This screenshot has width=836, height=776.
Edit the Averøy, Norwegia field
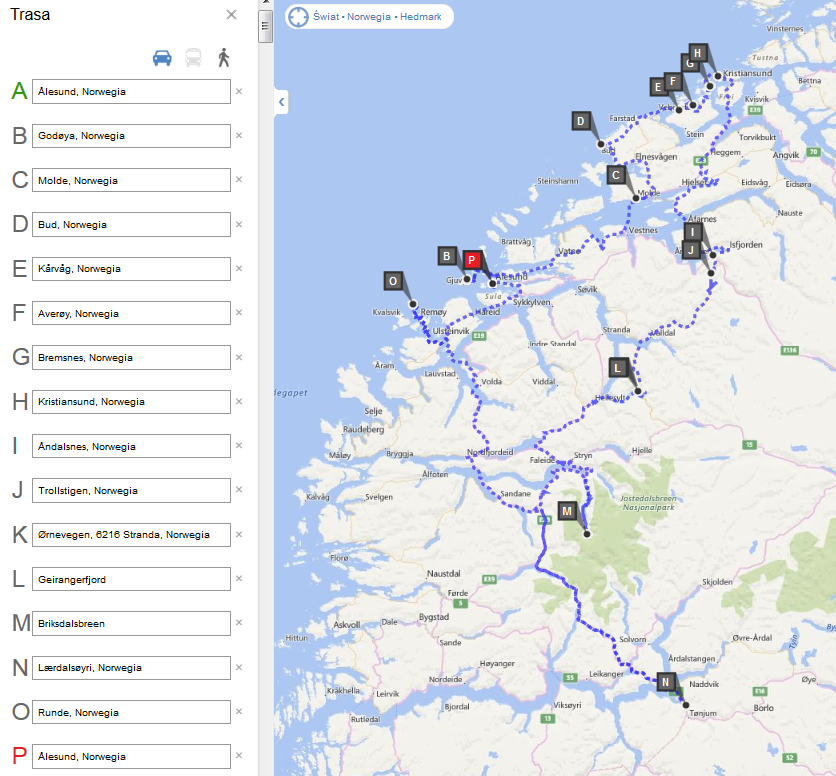131,313
